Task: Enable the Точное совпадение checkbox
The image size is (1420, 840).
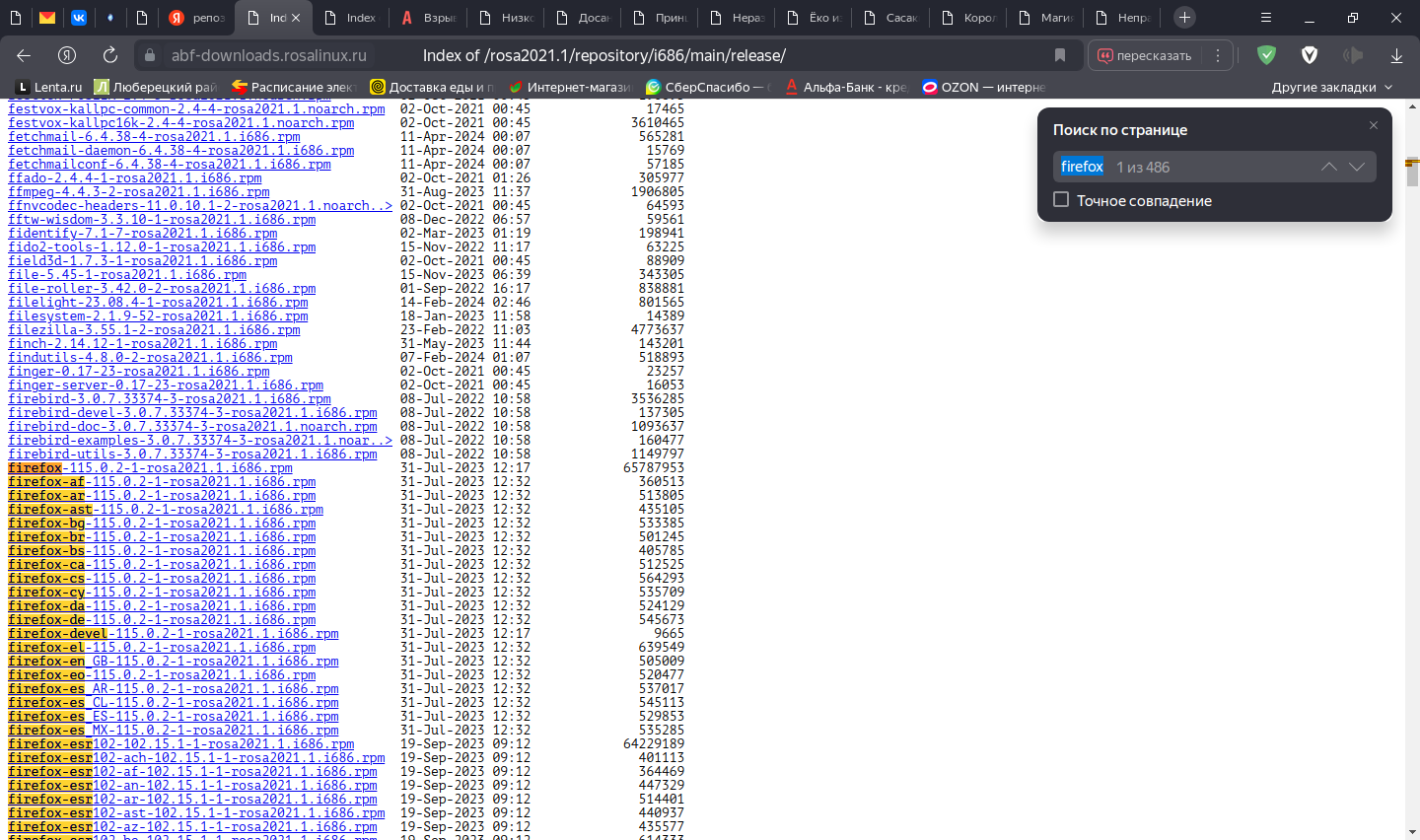Action: (1061, 199)
